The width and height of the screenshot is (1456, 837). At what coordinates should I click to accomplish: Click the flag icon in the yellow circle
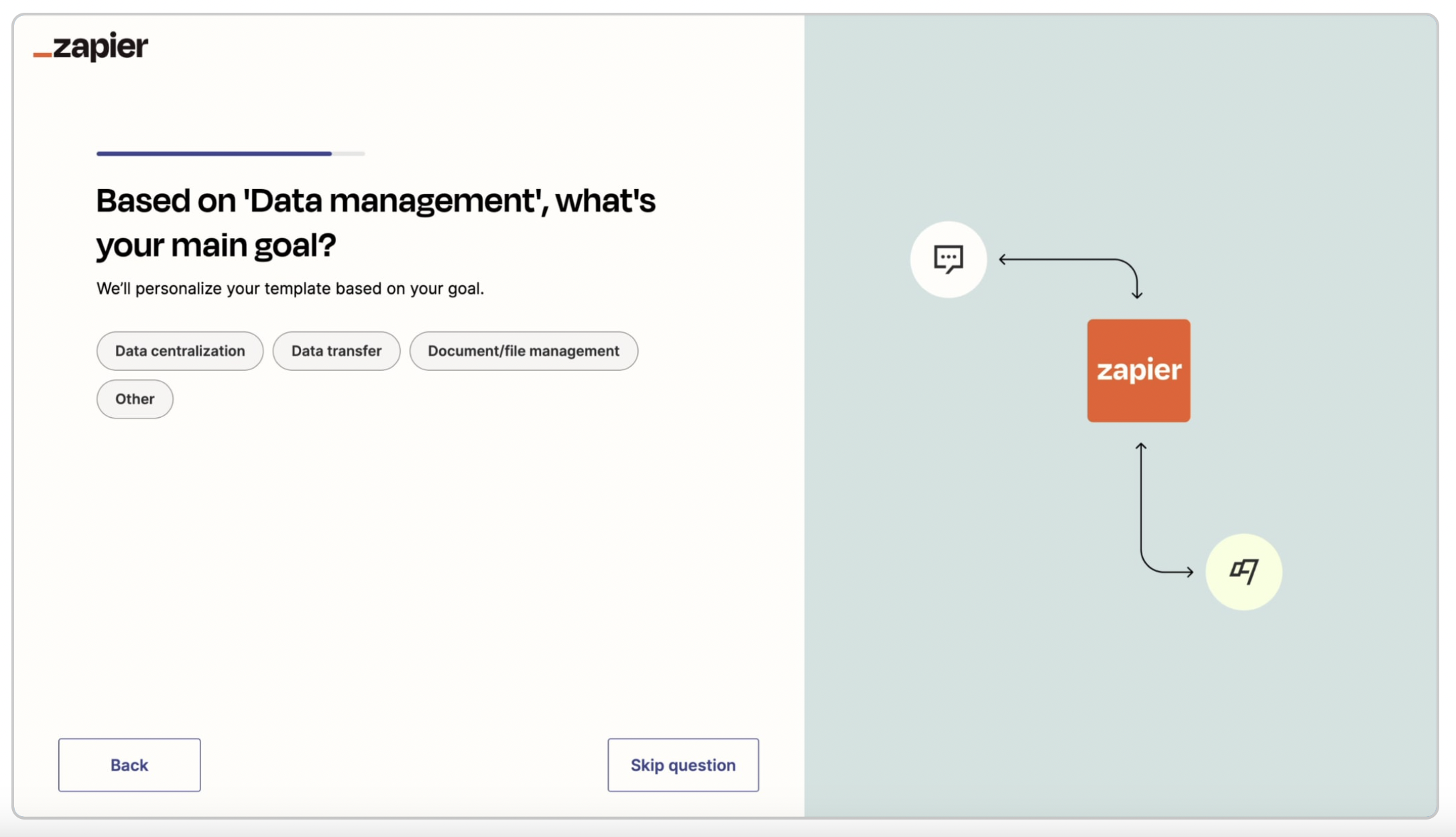pos(1243,571)
